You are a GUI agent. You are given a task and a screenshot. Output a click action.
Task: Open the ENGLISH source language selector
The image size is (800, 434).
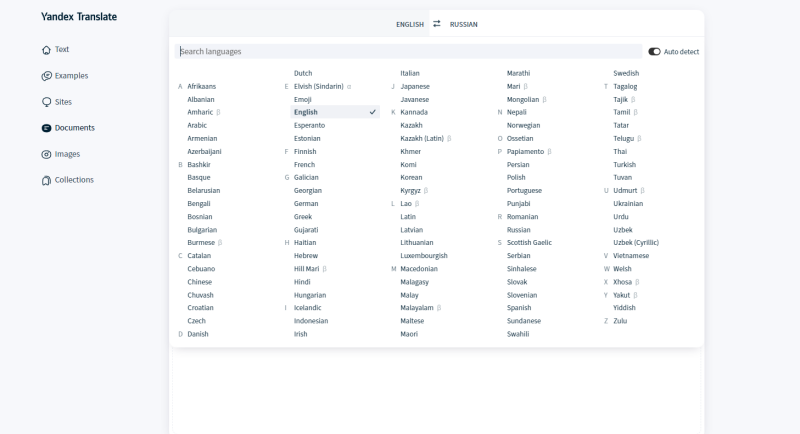pyautogui.click(x=410, y=24)
